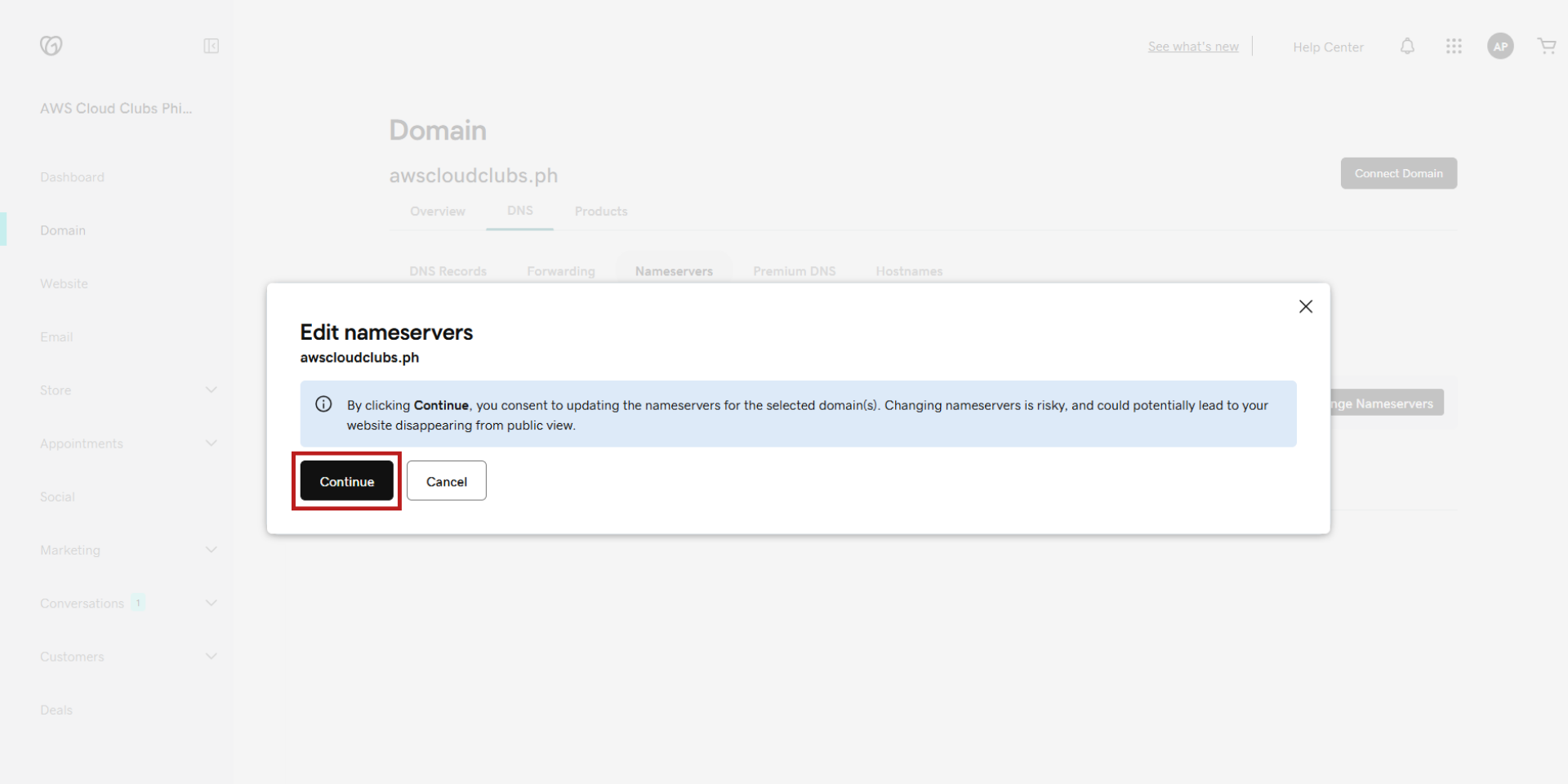Go to Dashboard in sidebar

click(72, 177)
